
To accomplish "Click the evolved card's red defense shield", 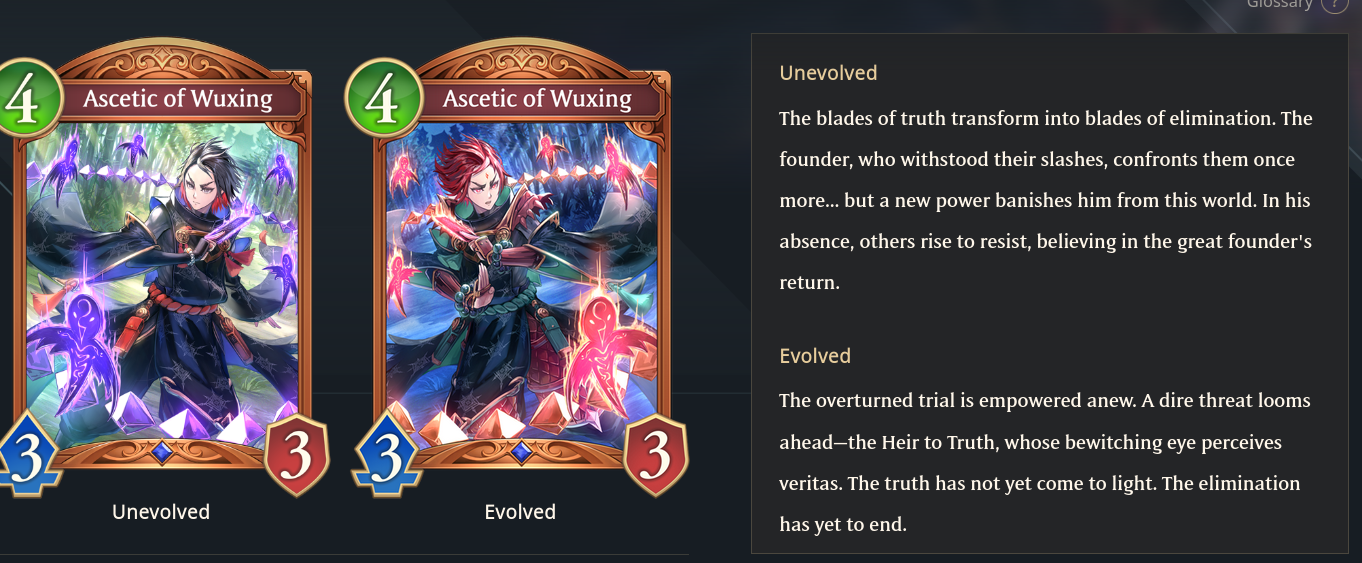I will (x=656, y=454).
